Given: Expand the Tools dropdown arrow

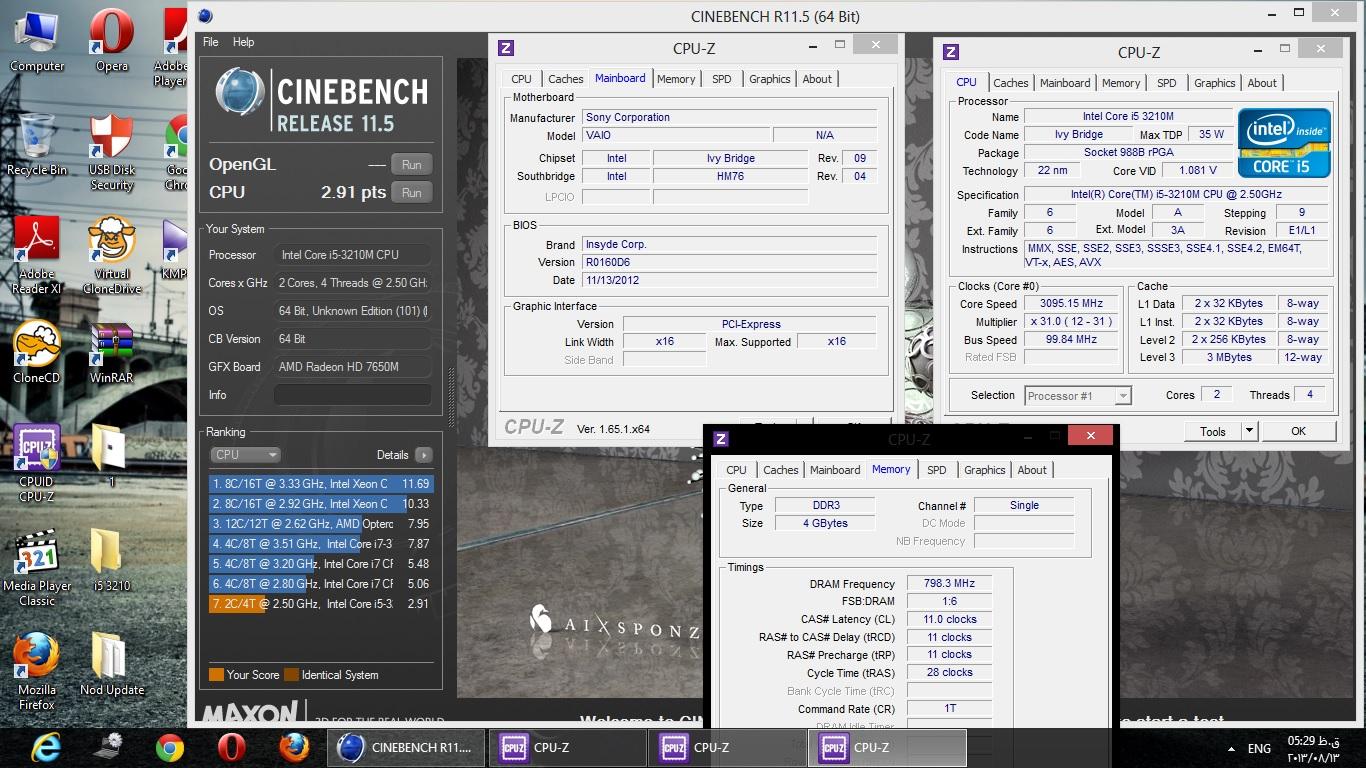Looking at the screenshot, I should (x=1249, y=432).
